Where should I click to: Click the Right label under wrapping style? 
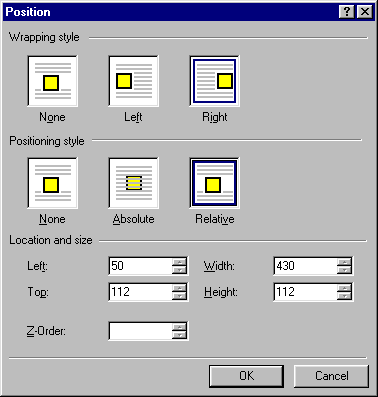215,117
